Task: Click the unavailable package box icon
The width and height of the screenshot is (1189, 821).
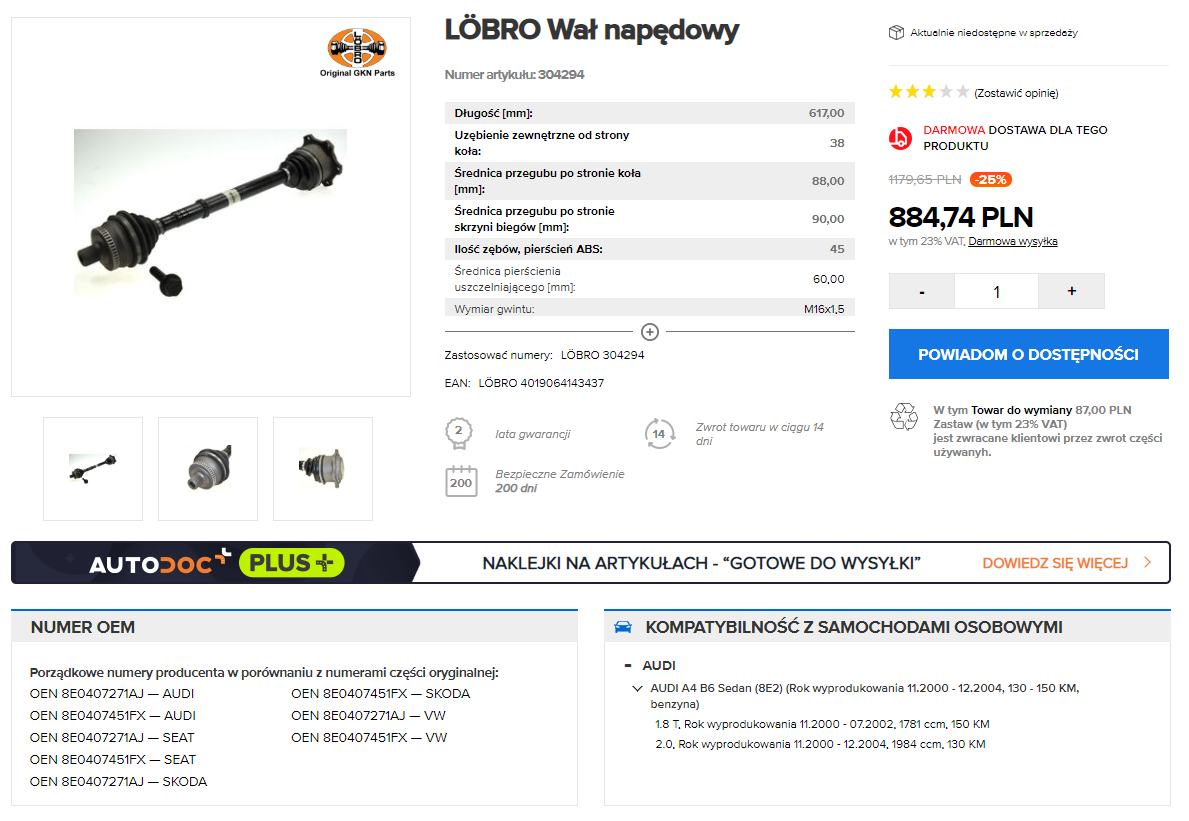Action: pos(896,33)
